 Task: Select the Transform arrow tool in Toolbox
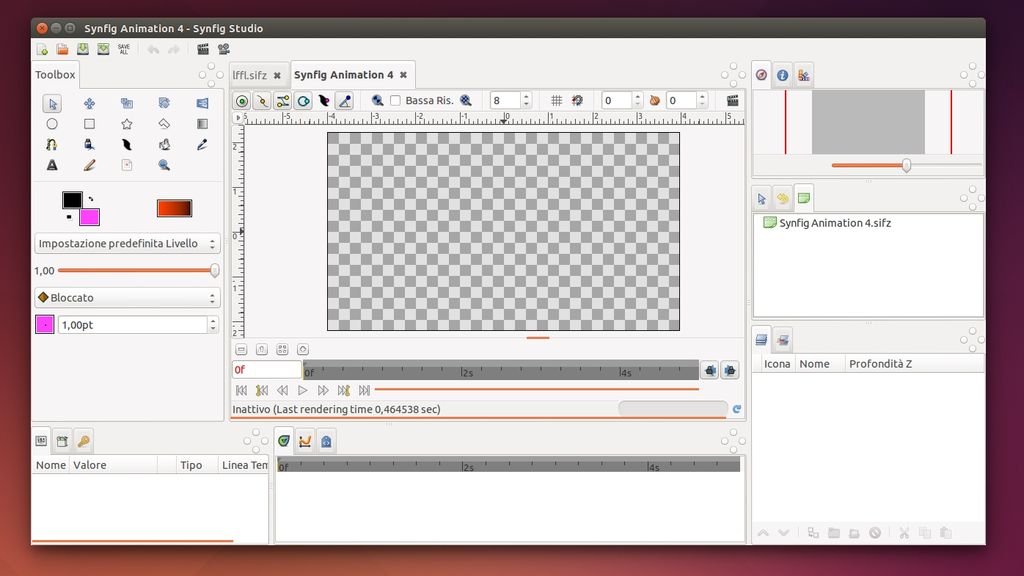coord(52,104)
